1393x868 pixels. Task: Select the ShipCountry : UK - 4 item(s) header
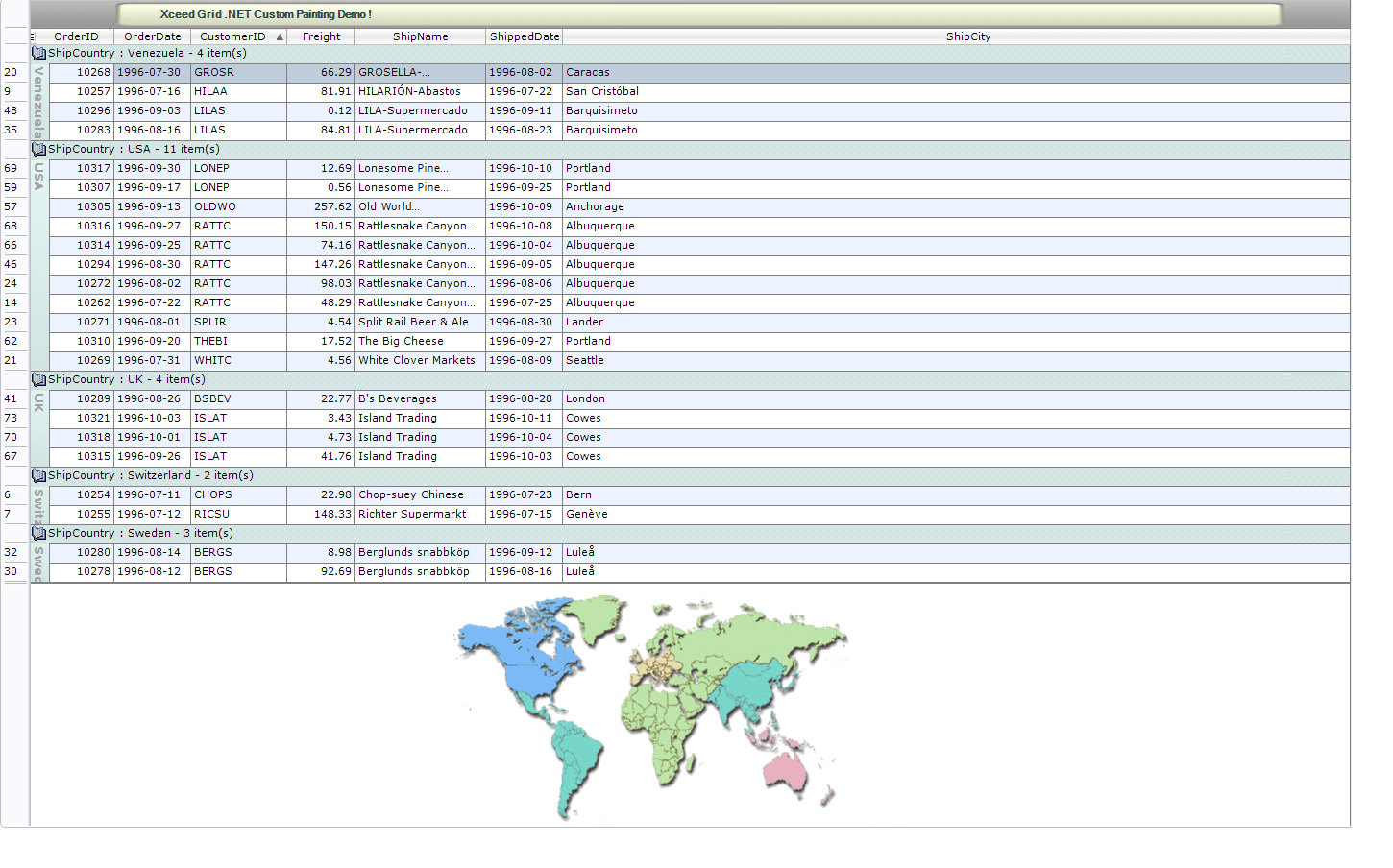(690, 380)
